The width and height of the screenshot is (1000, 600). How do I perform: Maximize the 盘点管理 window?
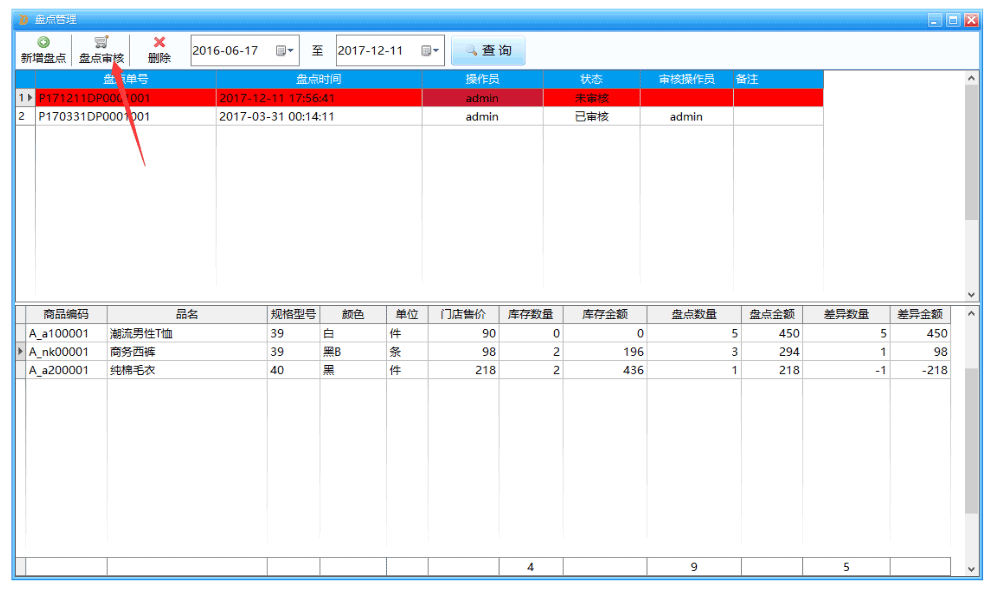coord(953,20)
